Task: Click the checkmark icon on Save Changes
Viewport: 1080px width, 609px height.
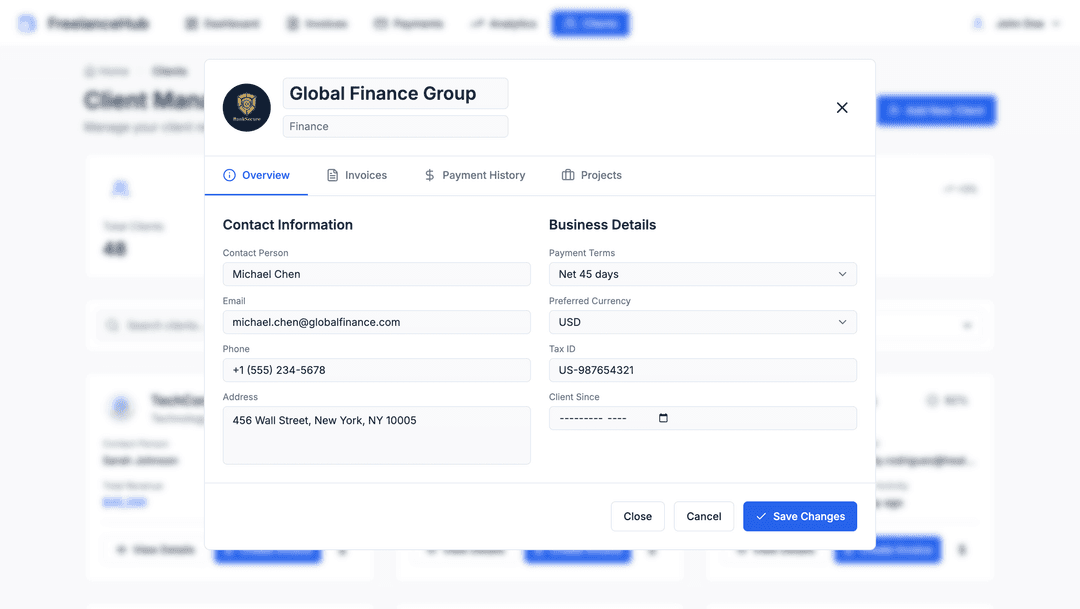Action: click(761, 516)
